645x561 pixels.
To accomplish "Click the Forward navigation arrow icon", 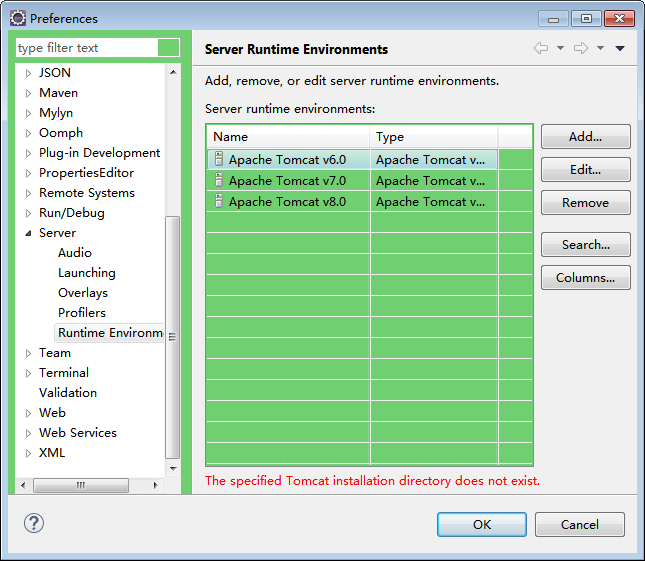I will tap(581, 48).
